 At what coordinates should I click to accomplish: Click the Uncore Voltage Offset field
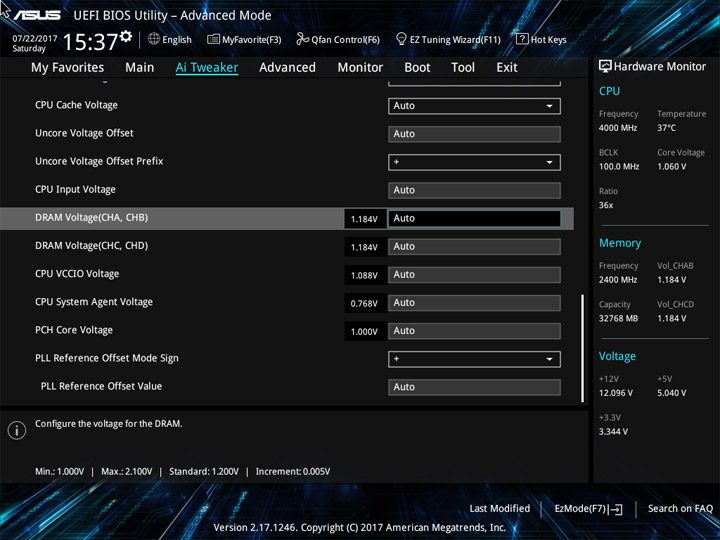[474, 134]
